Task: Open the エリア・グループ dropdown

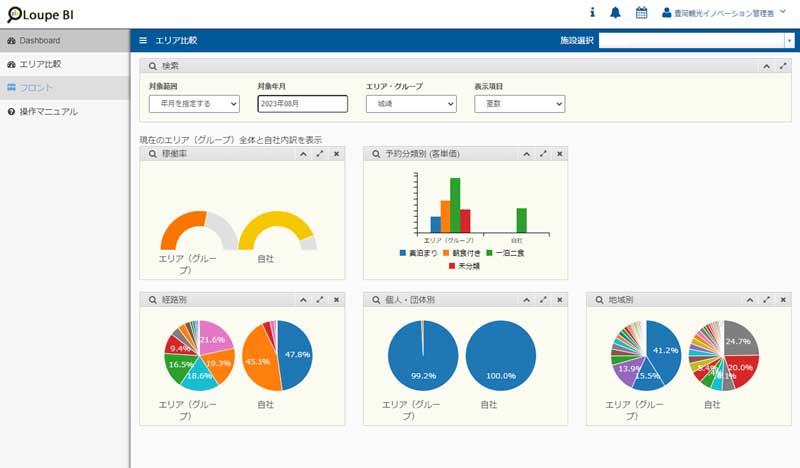Action: [x=411, y=104]
